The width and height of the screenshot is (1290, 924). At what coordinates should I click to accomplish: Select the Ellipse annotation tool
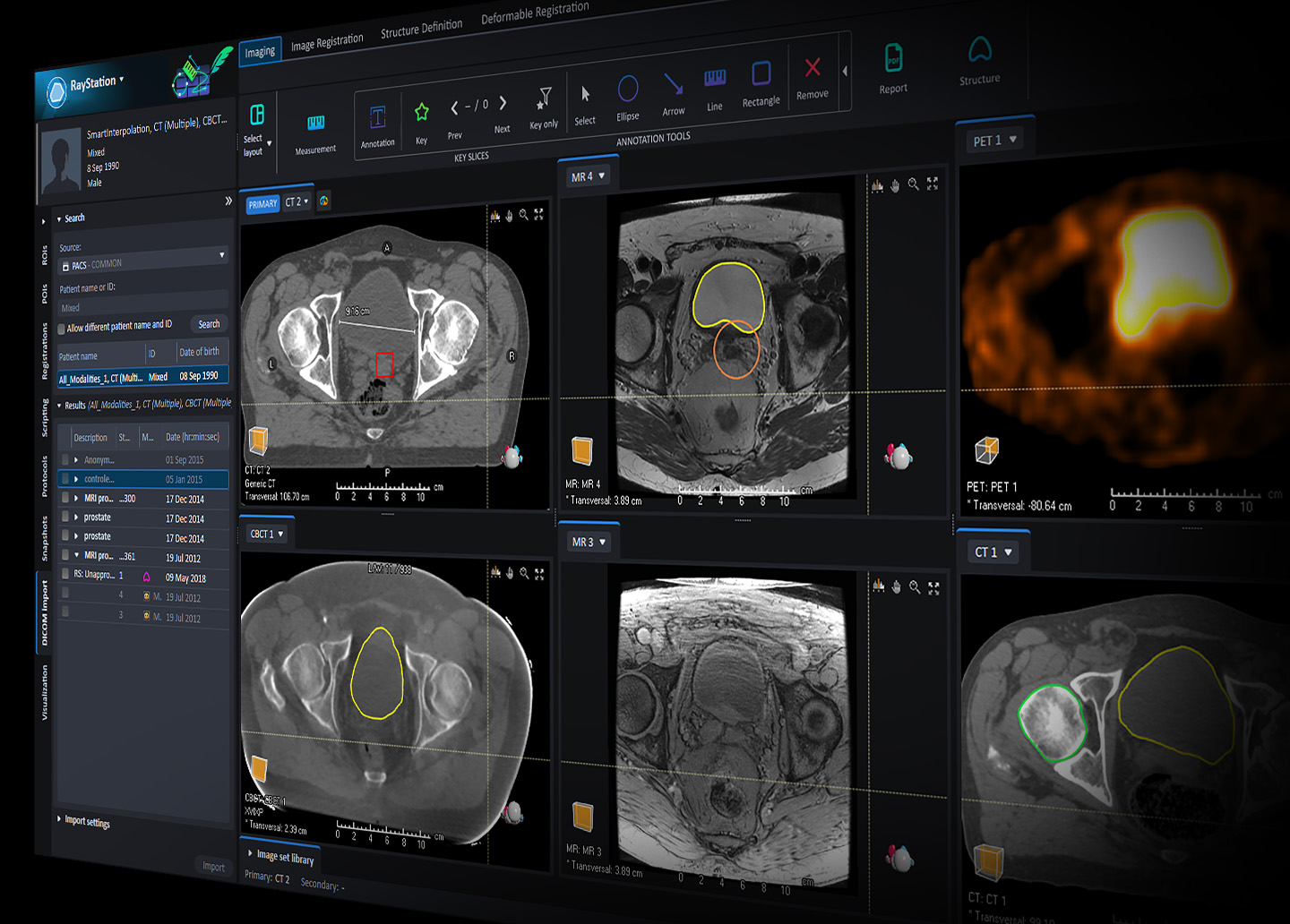[628, 90]
